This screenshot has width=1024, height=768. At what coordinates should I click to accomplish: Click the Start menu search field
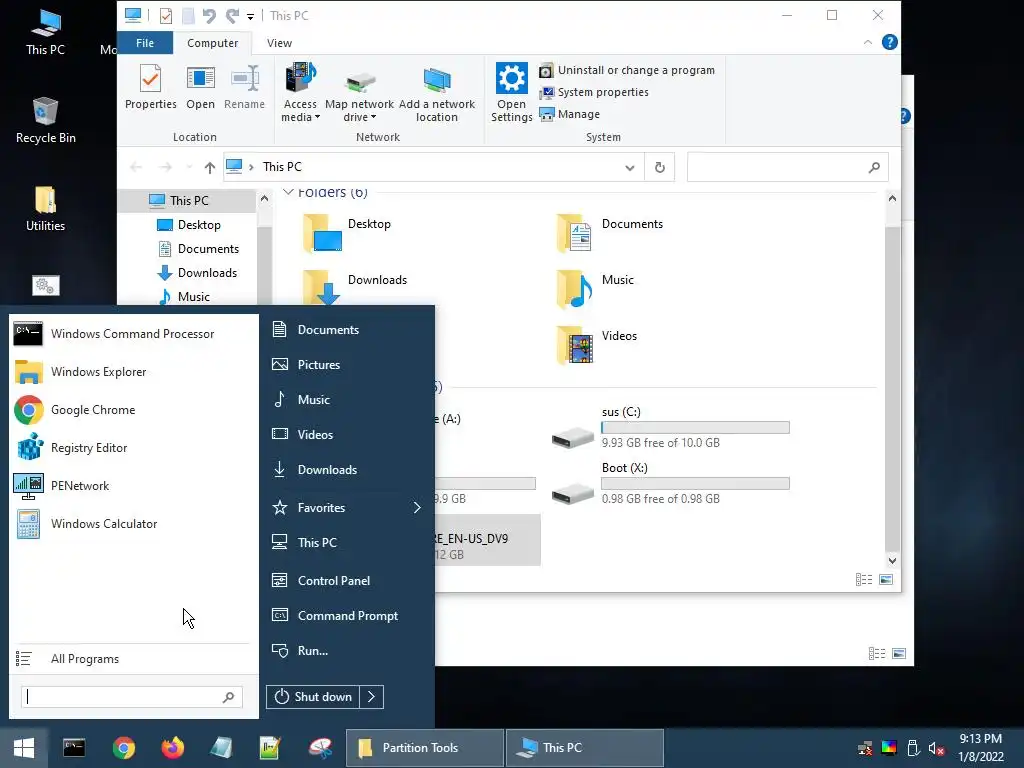pos(131,697)
